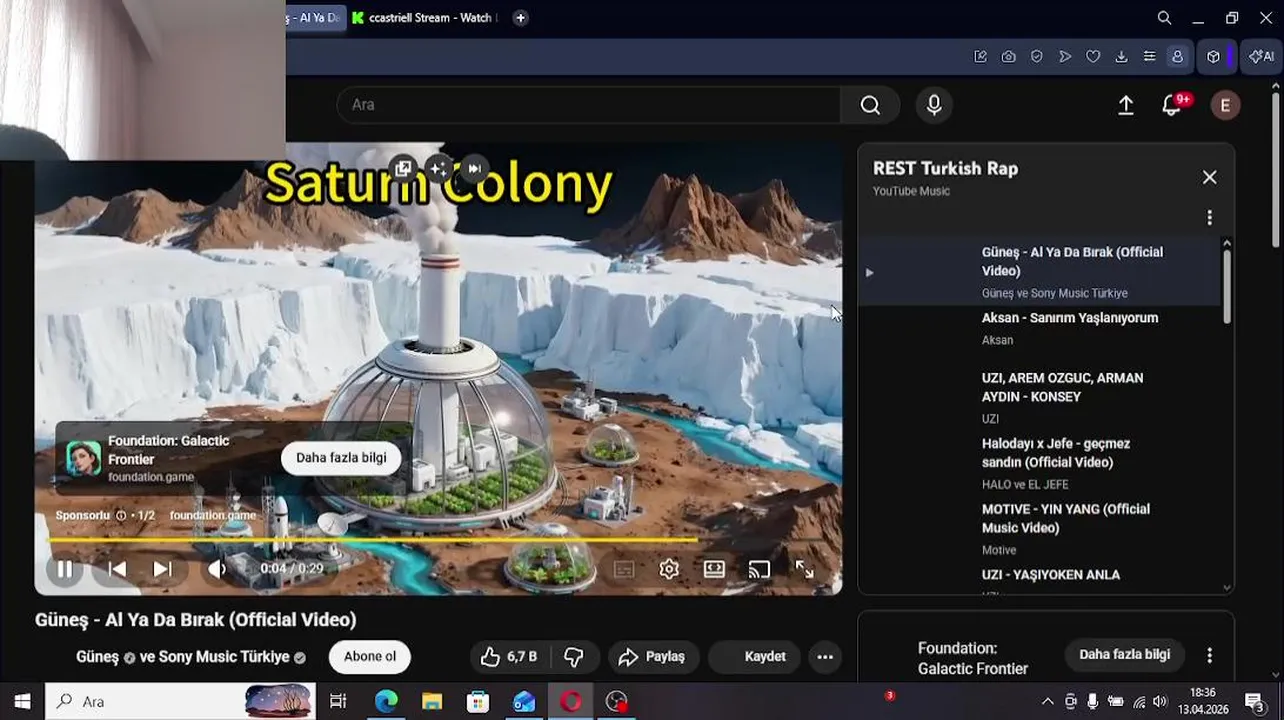Dislike the video thumbs-down button
1284x720 pixels.
point(573,656)
